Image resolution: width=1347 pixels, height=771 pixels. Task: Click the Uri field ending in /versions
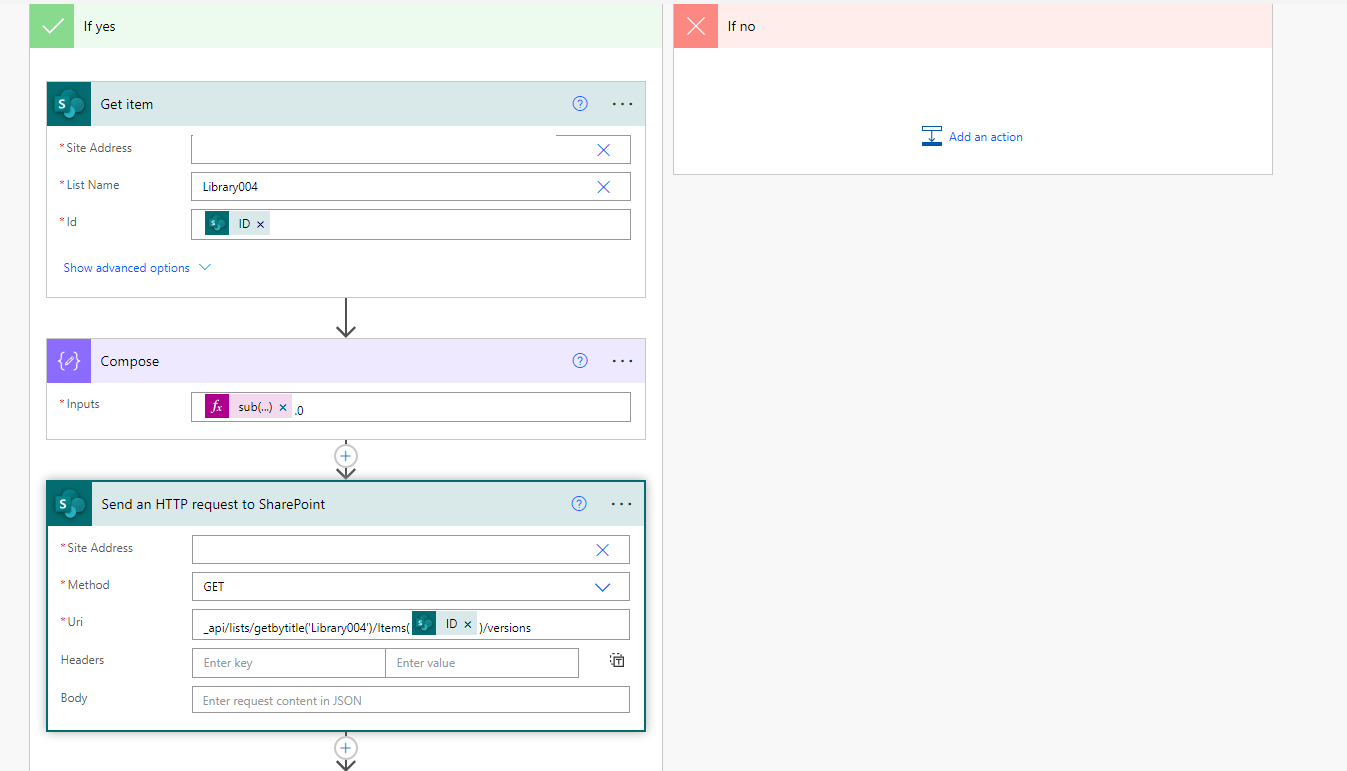click(x=411, y=624)
